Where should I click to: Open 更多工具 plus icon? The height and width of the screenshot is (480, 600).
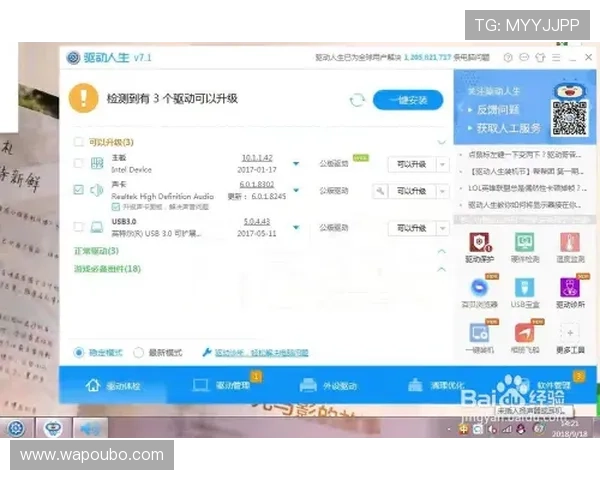pos(570,333)
